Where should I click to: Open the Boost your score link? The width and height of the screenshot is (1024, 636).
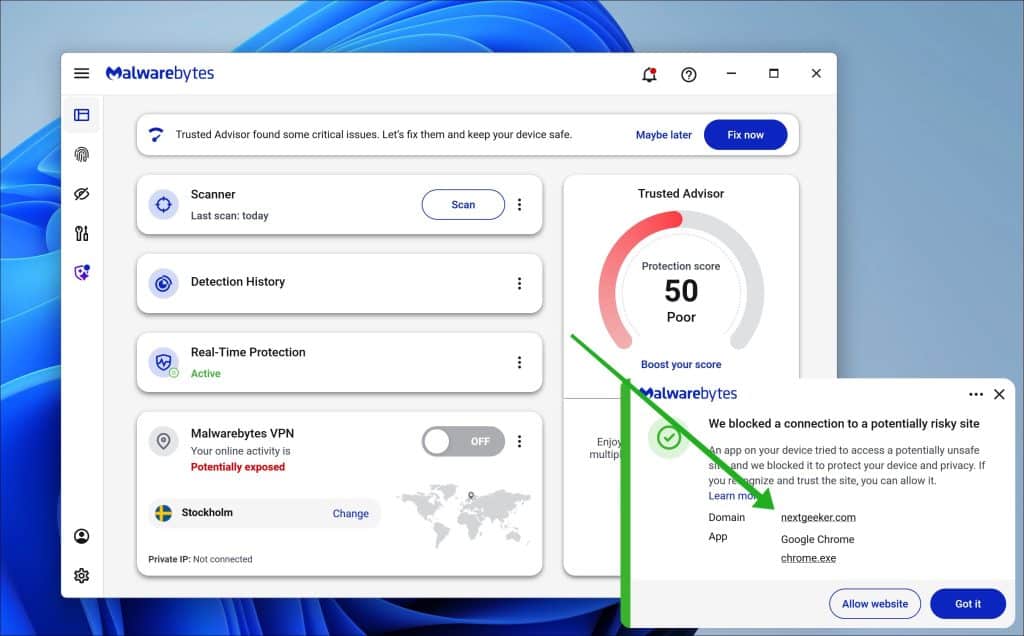point(681,364)
